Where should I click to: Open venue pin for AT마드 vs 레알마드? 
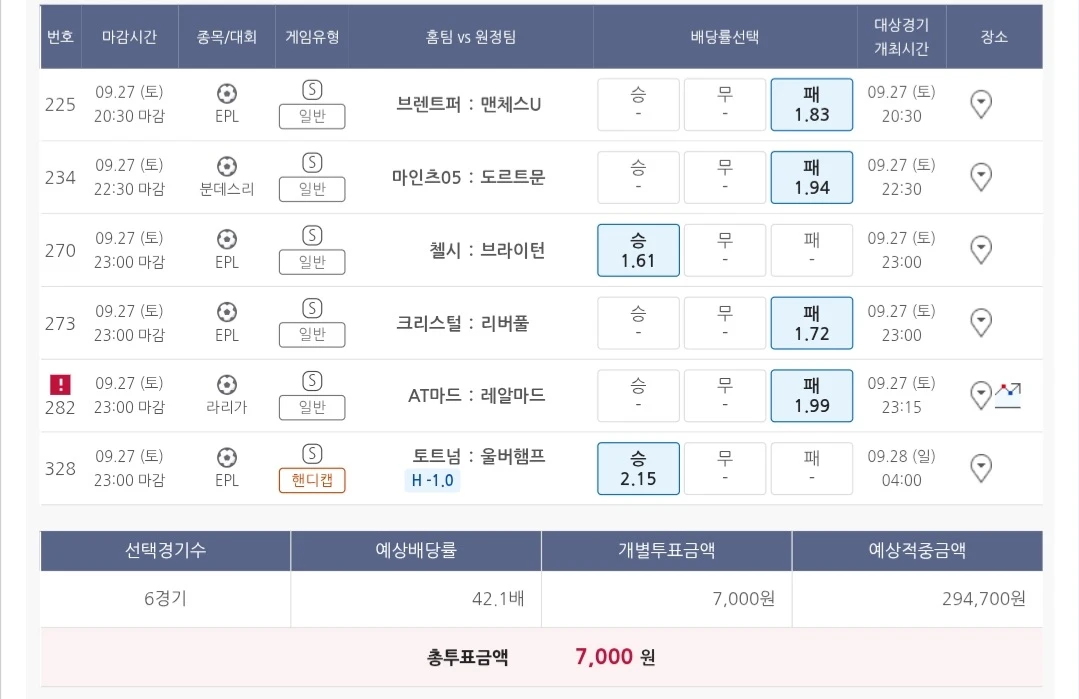click(981, 396)
